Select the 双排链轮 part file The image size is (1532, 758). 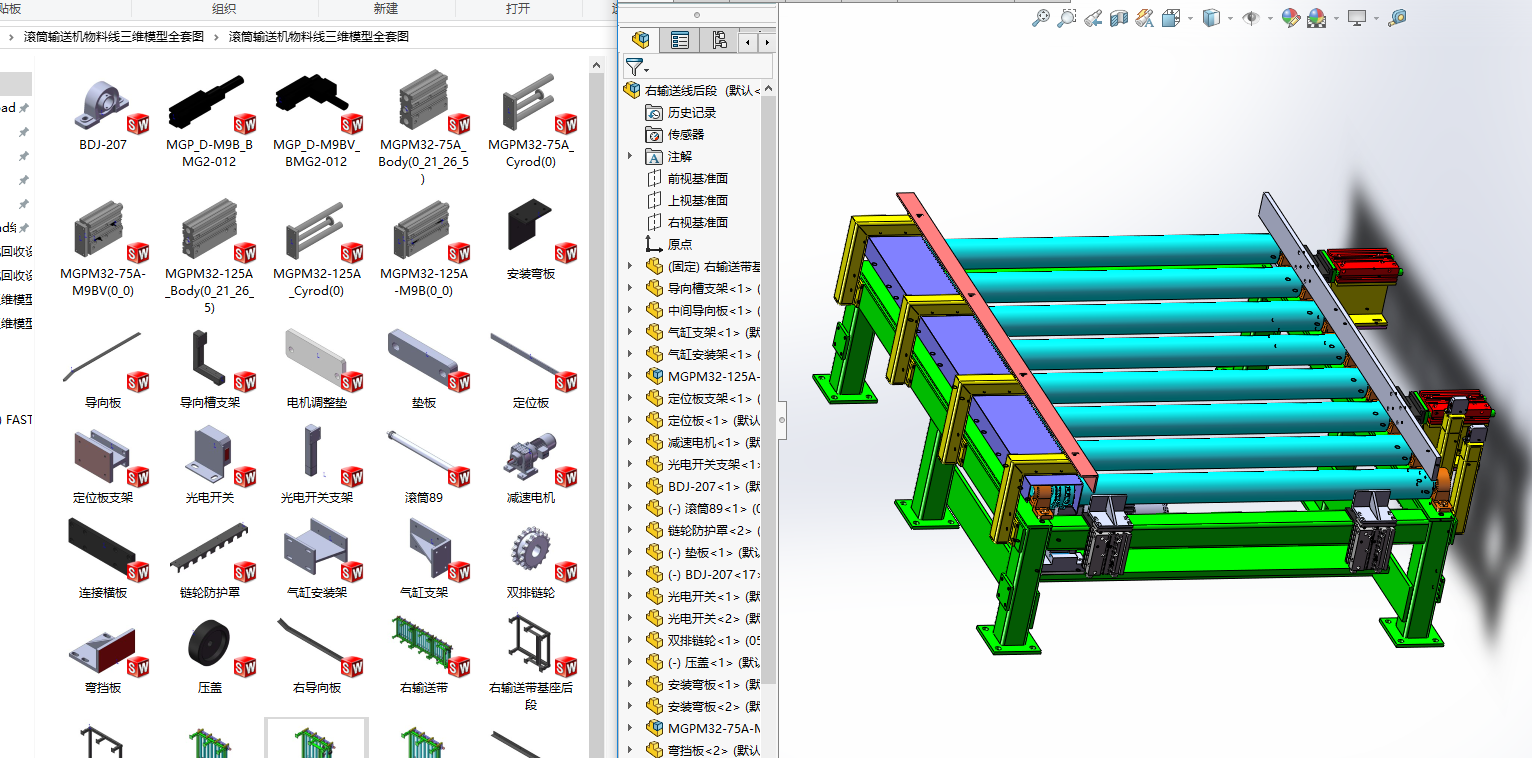[x=531, y=557]
